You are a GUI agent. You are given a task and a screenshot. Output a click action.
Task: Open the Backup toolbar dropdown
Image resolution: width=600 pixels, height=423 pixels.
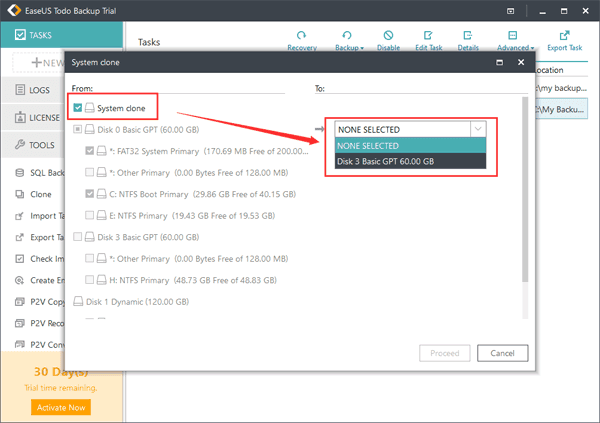coord(349,41)
